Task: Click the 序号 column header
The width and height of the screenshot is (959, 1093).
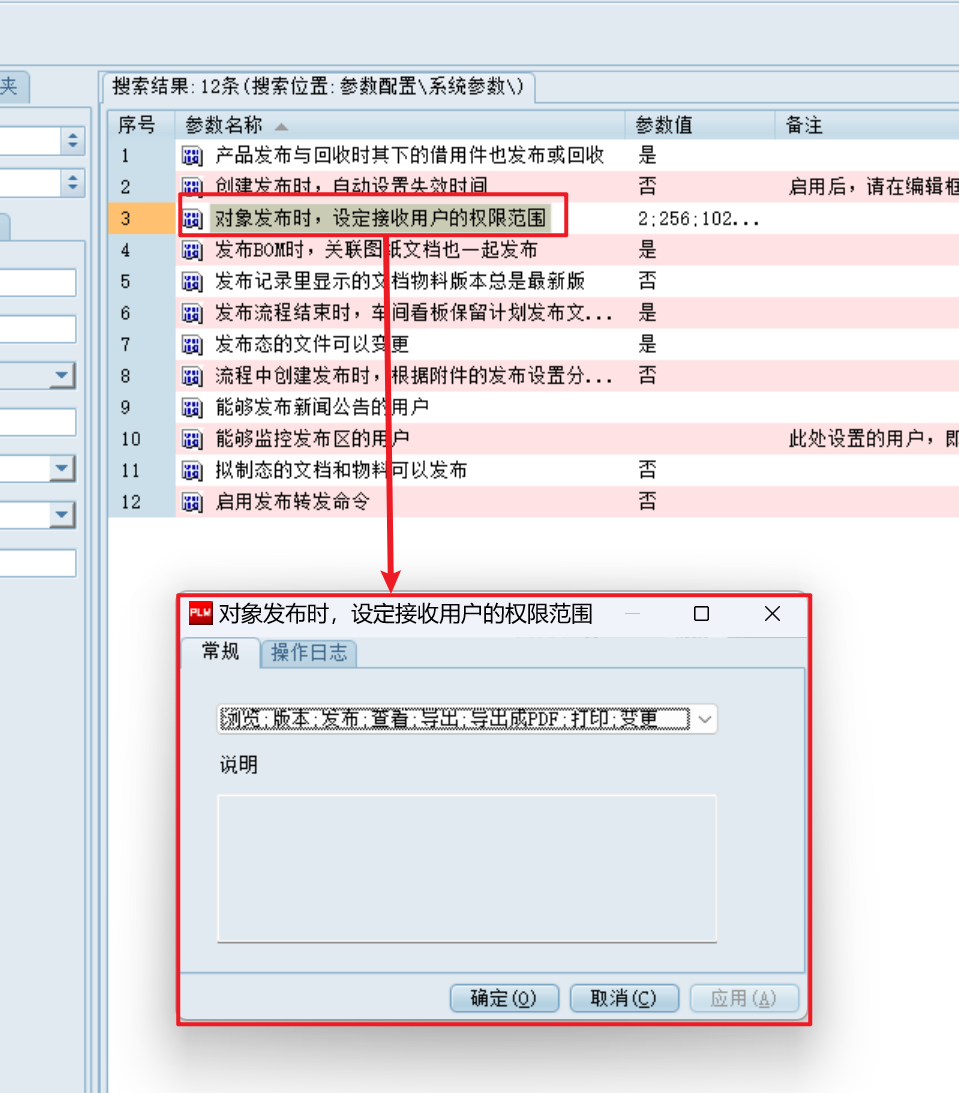Action: coord(141,125)
